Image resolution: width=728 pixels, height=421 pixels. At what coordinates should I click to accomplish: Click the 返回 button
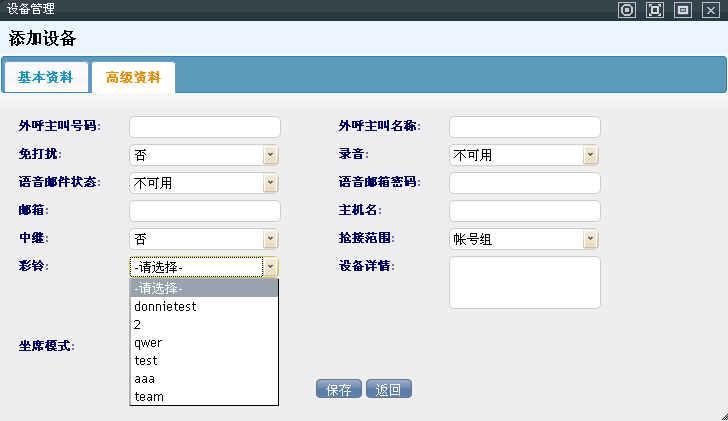point(389,390)
